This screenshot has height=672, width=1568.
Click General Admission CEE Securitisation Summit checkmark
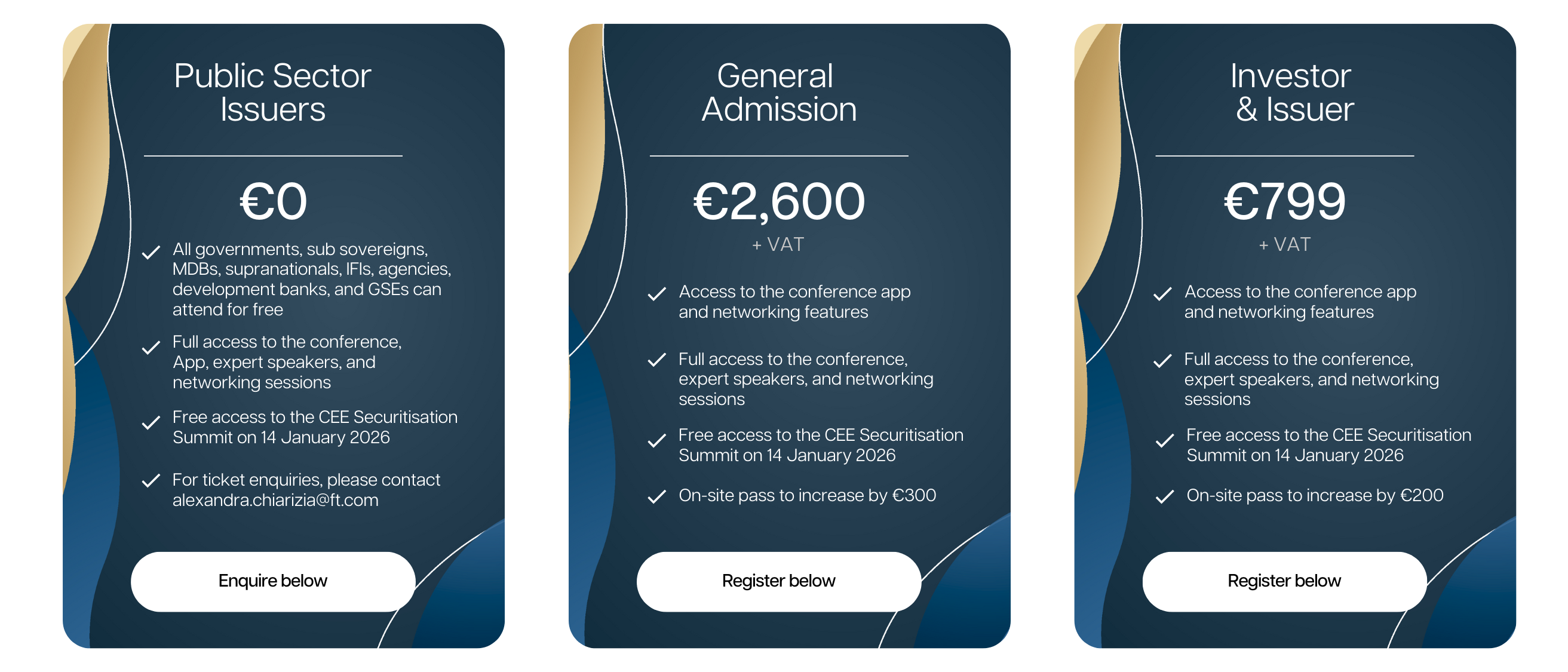(657, 440)
